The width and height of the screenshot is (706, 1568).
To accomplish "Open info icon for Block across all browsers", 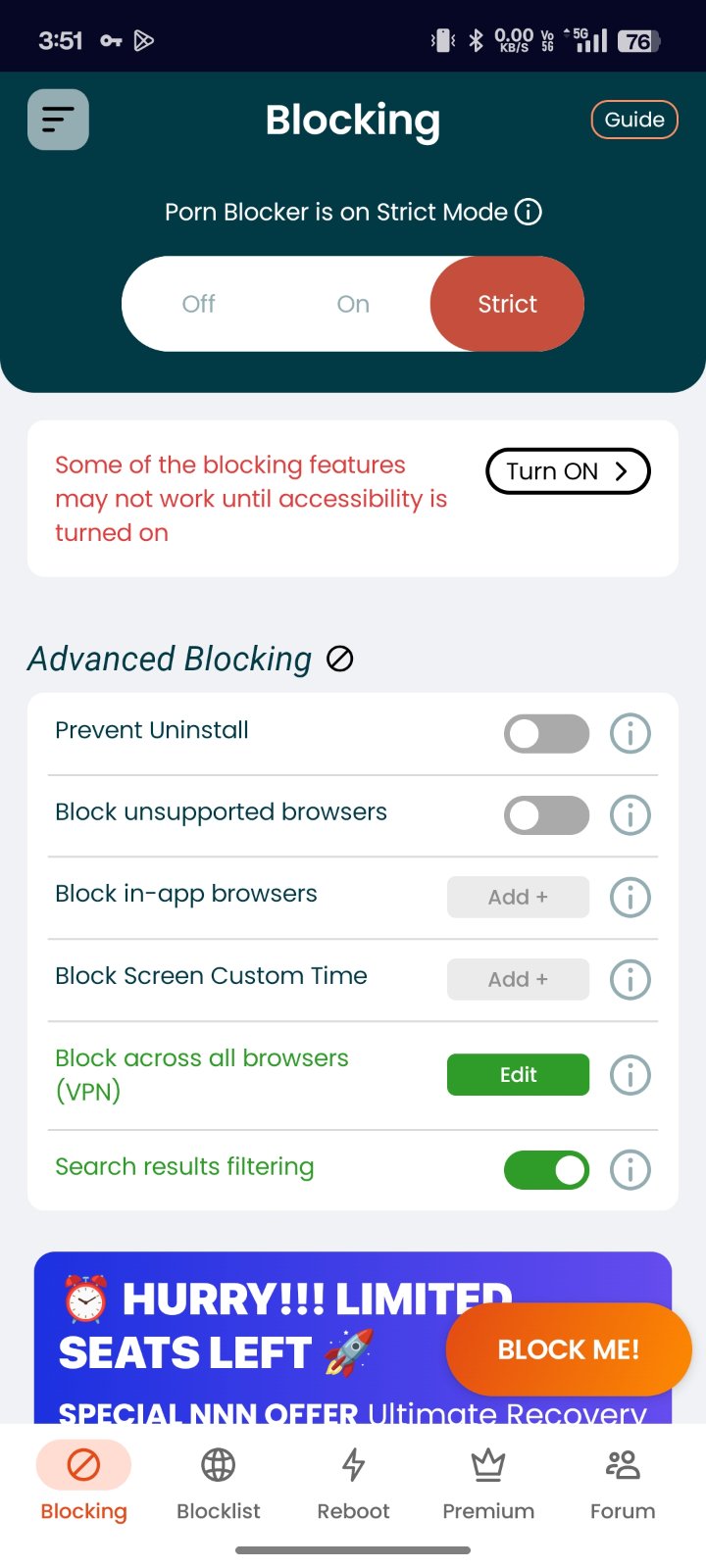I will (x=630, y=1075).
